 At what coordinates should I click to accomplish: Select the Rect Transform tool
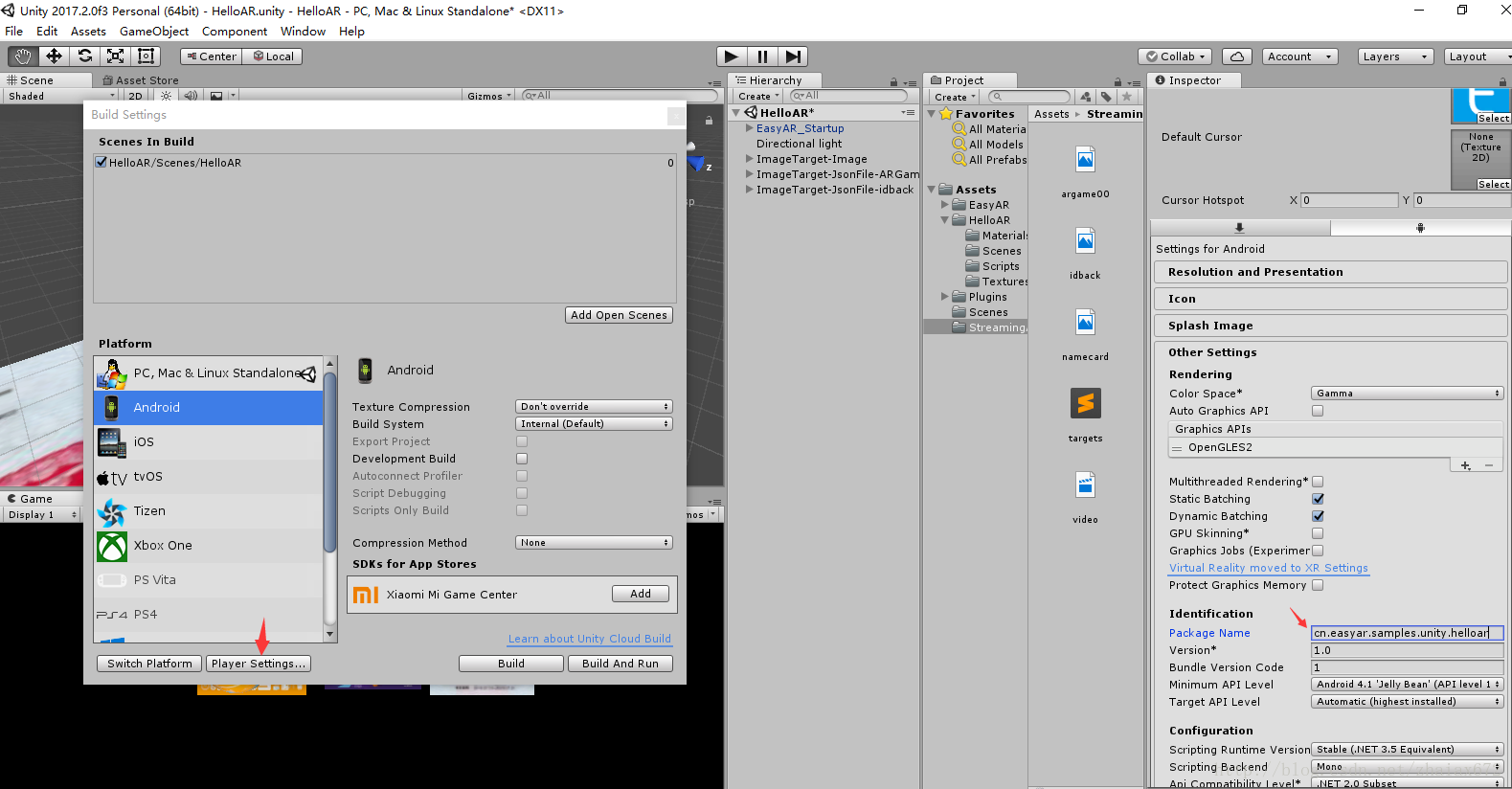click(x=146, y=56)
